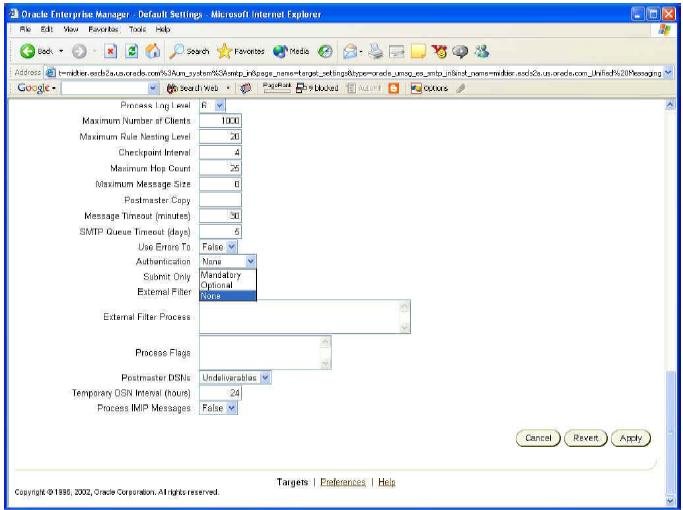Click the PageRank indicator
This screenshot has width=683, height=510.
pos(276,88)
